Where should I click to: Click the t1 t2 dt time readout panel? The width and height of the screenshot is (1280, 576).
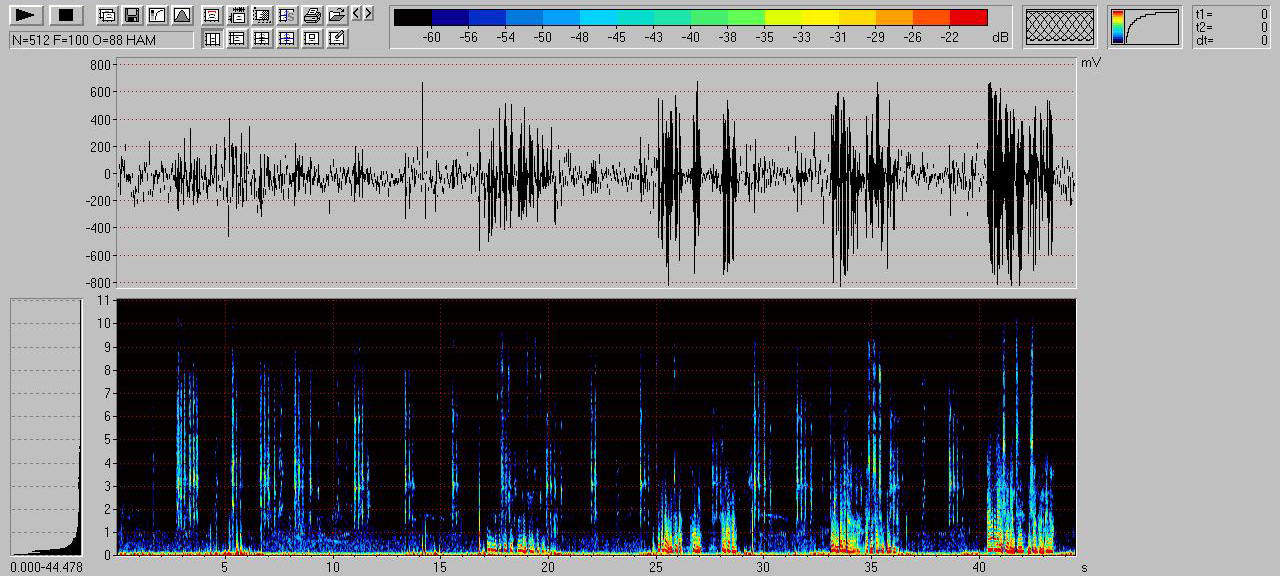pos(1231,26)
